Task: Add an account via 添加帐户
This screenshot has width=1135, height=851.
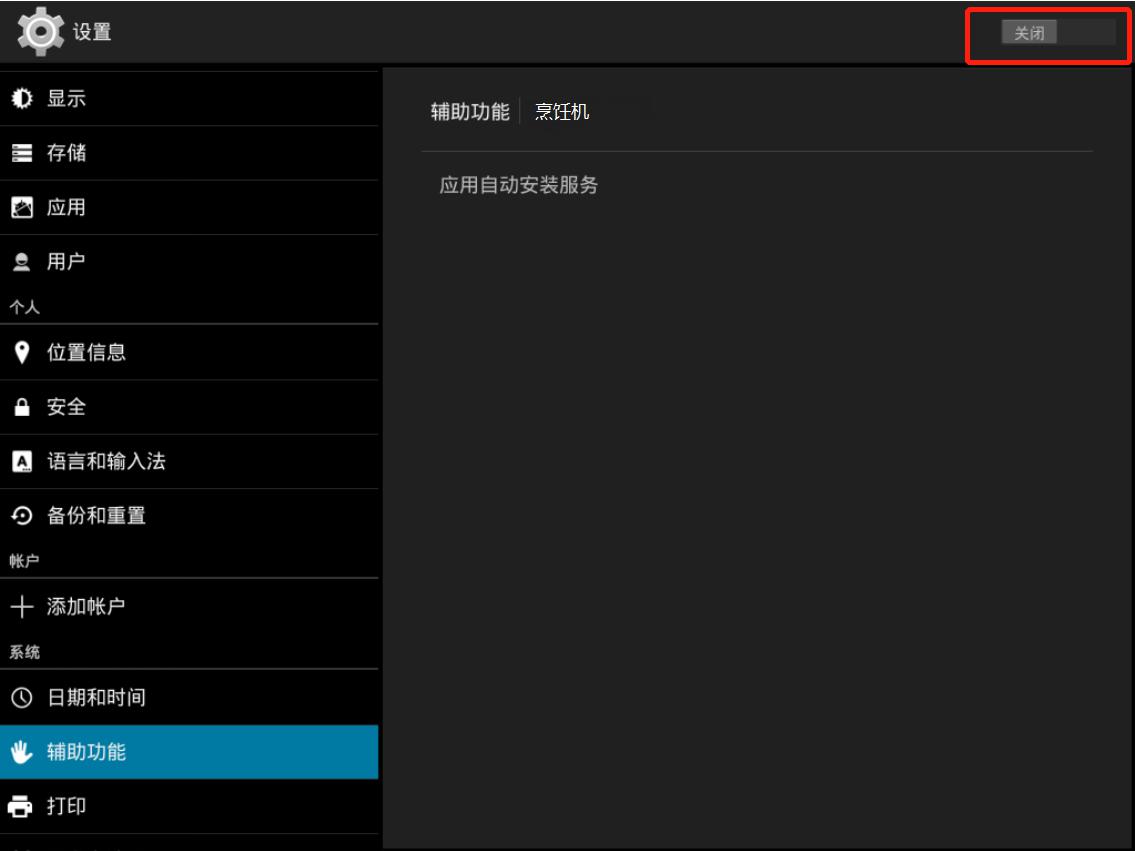Action: tap(86, 607)
